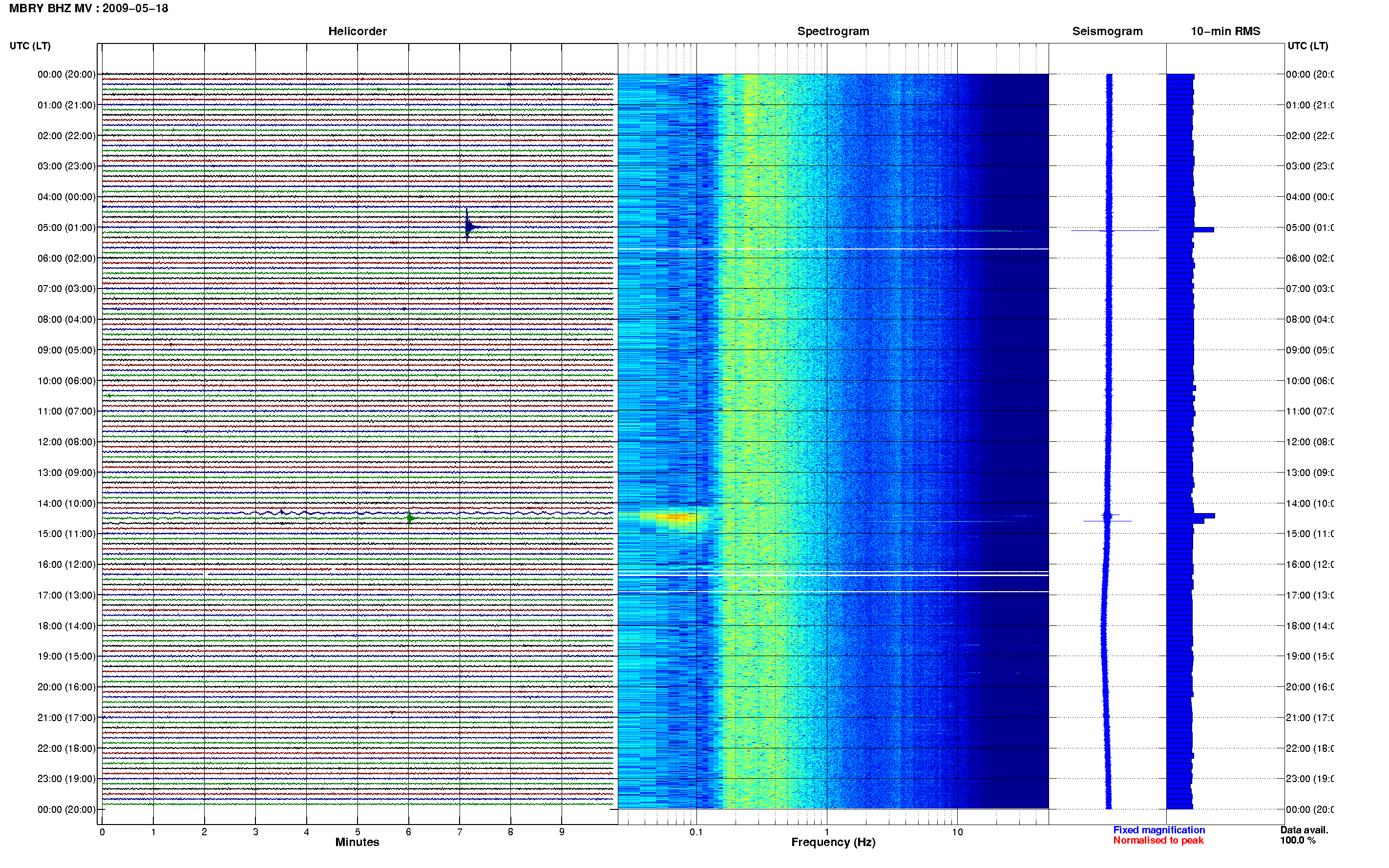The height and width of the screenshot is (868, 1389).
Task: Click left time label '23:00 (19:00)'
Action: coord(66,779)
